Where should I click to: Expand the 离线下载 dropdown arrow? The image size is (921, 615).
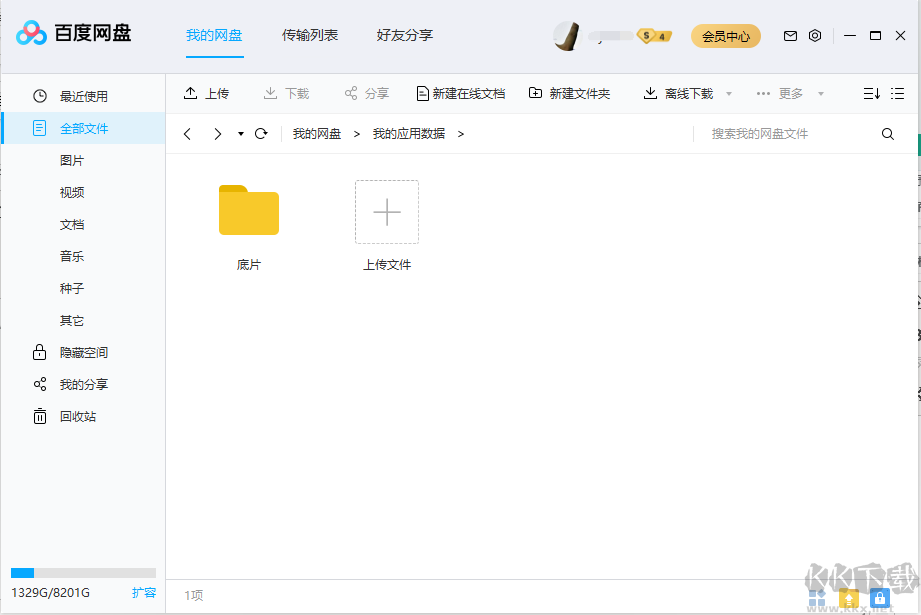point(729,93)
